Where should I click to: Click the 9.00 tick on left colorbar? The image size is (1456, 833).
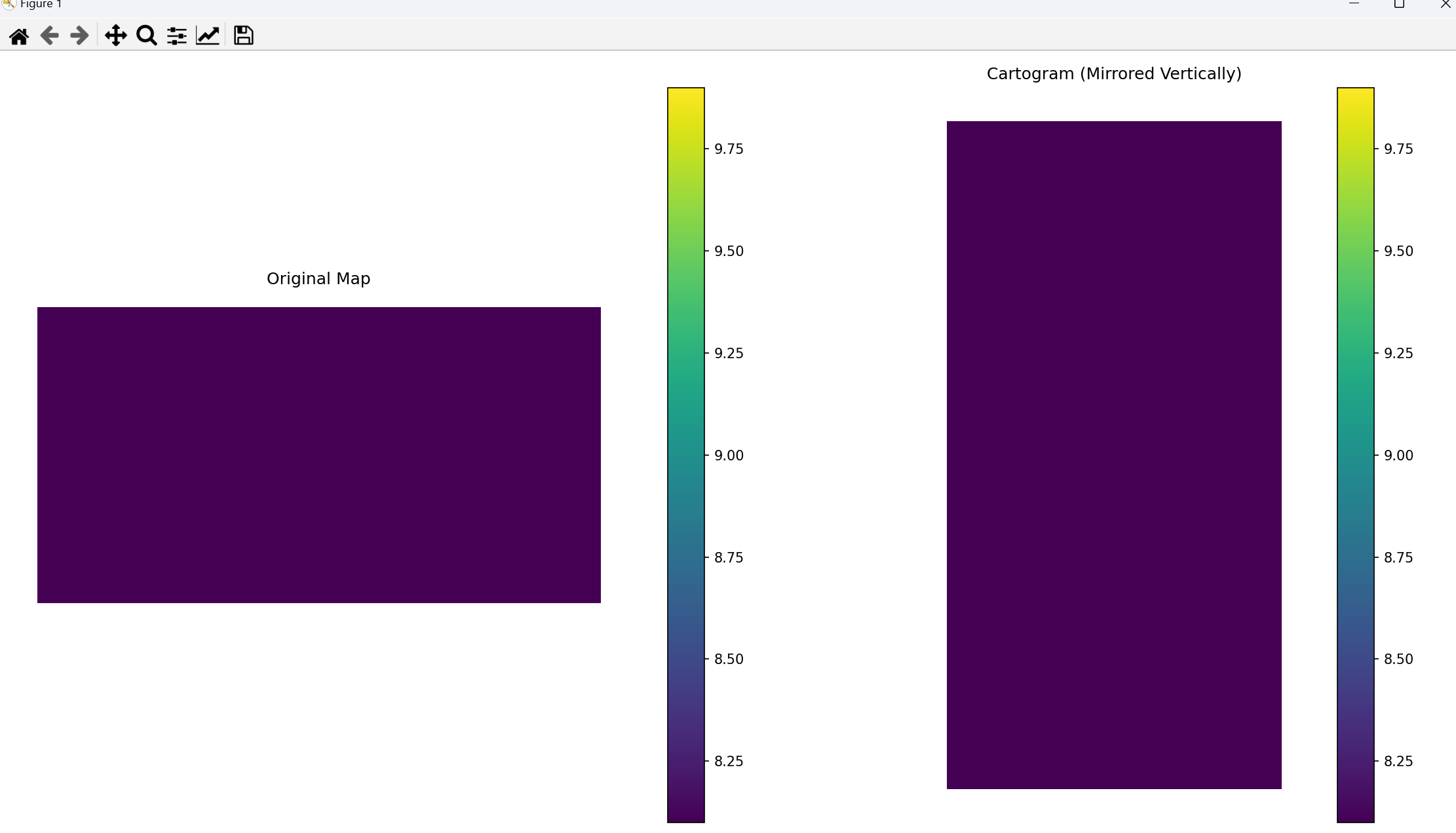728,456
